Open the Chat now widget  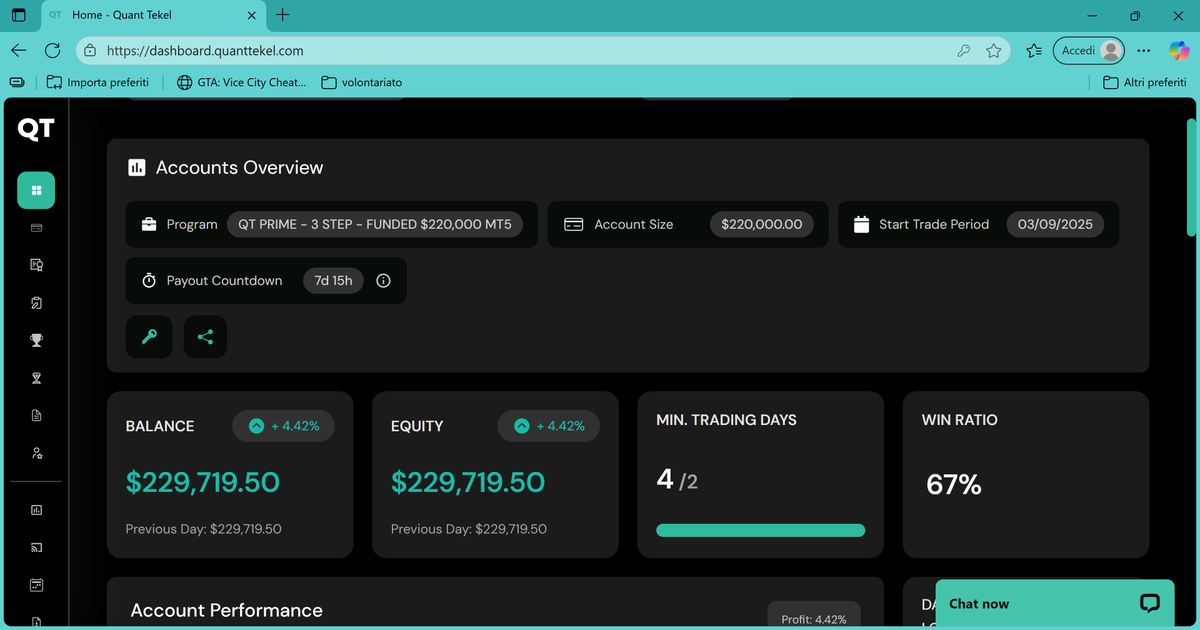point(1054,603)
